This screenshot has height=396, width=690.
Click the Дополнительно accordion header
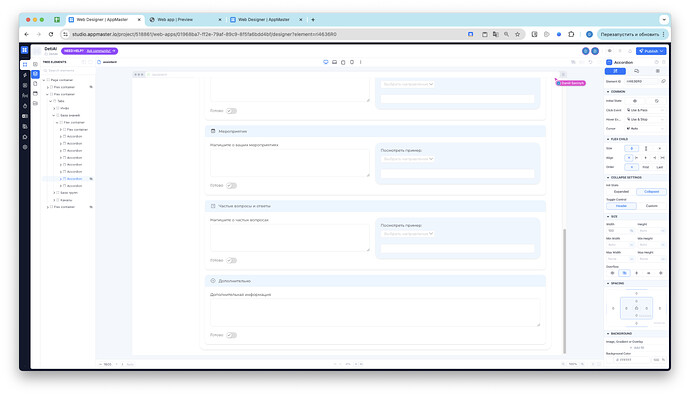tap(375, 281)
